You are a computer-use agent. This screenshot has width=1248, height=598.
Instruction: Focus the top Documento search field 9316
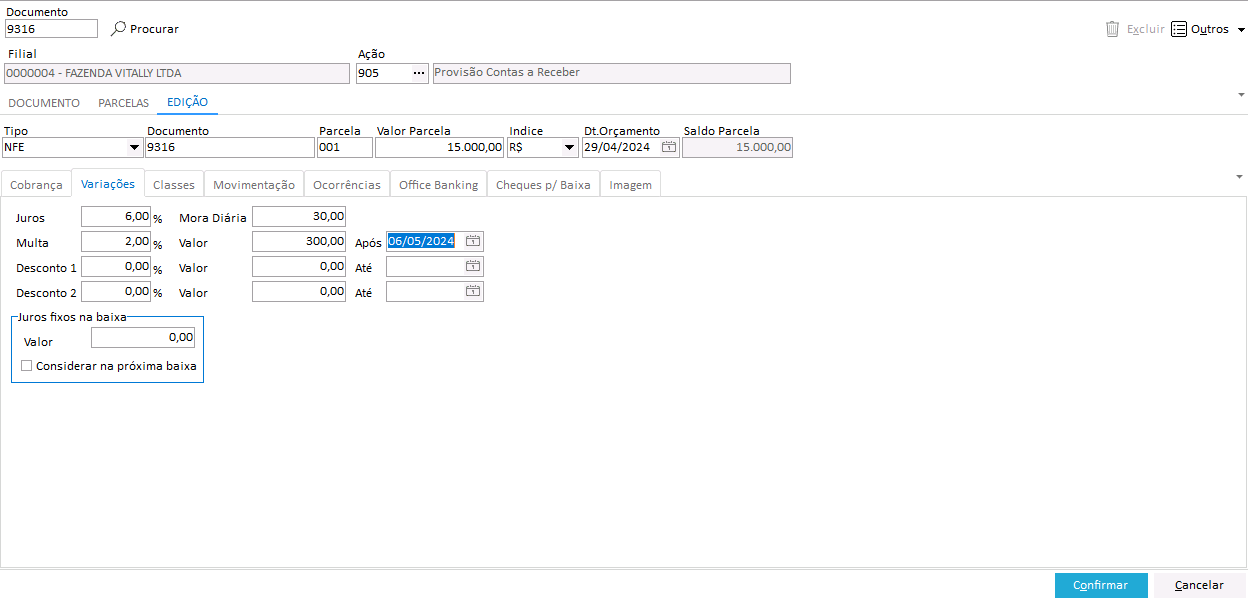(x=51, y=29)
